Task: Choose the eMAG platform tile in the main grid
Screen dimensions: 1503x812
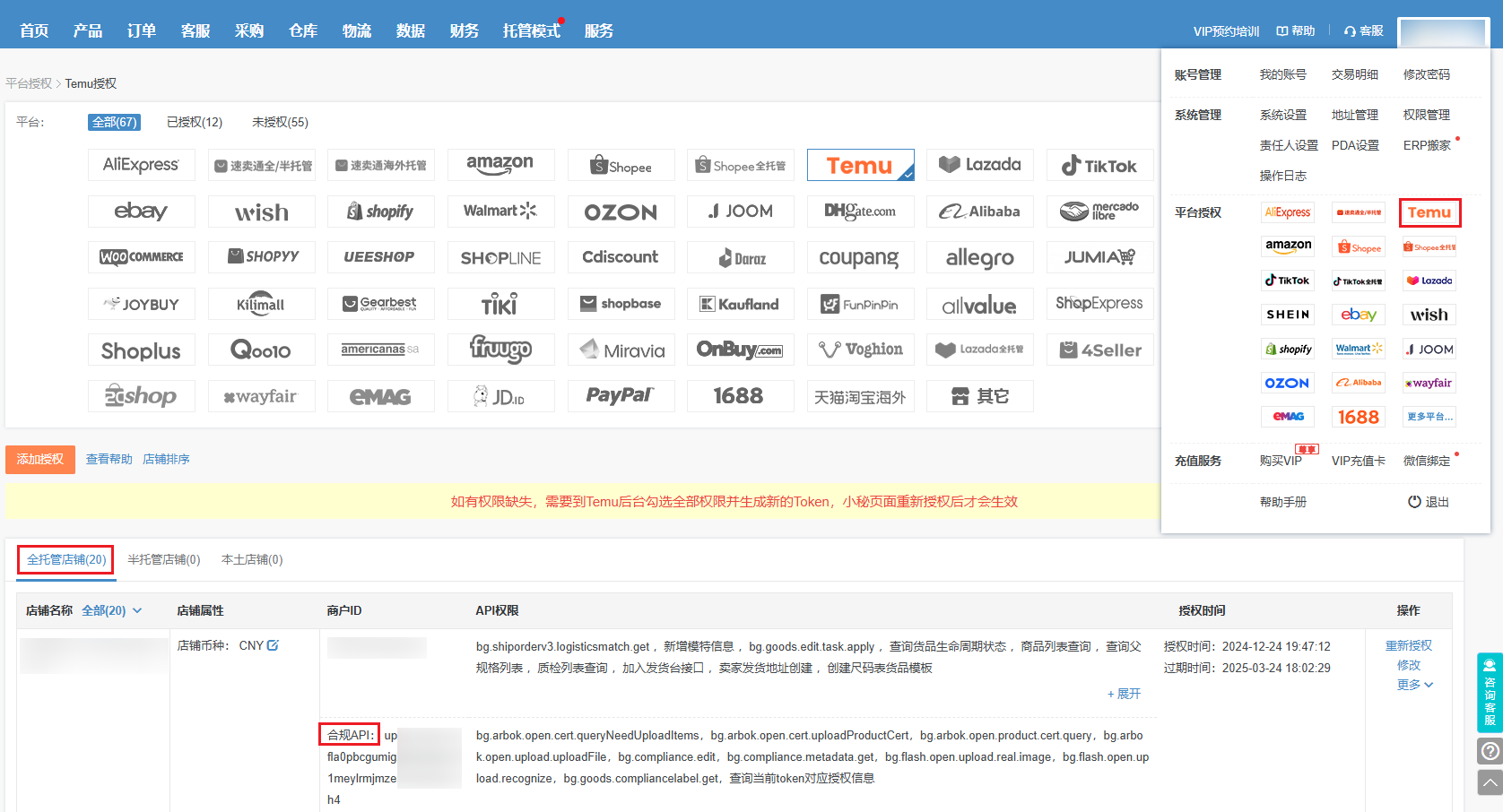Action: click(x=381, y=396)
